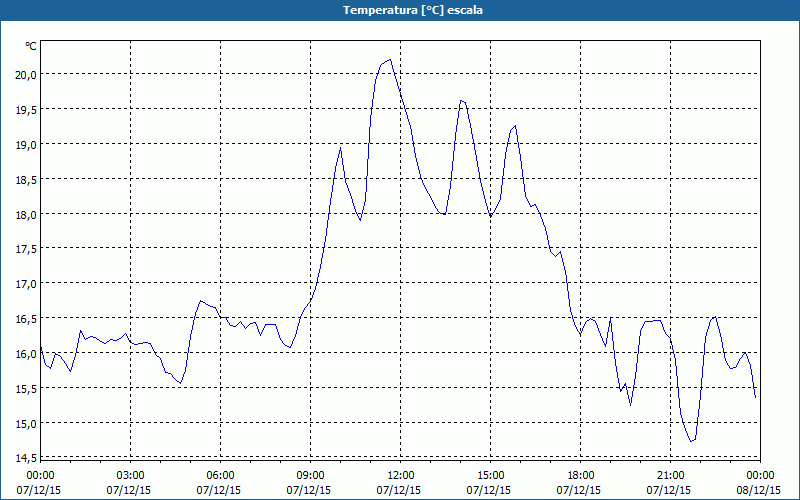
Task: Click the curve's lowest dip after 21:00
Action: [x=691, y=441]
